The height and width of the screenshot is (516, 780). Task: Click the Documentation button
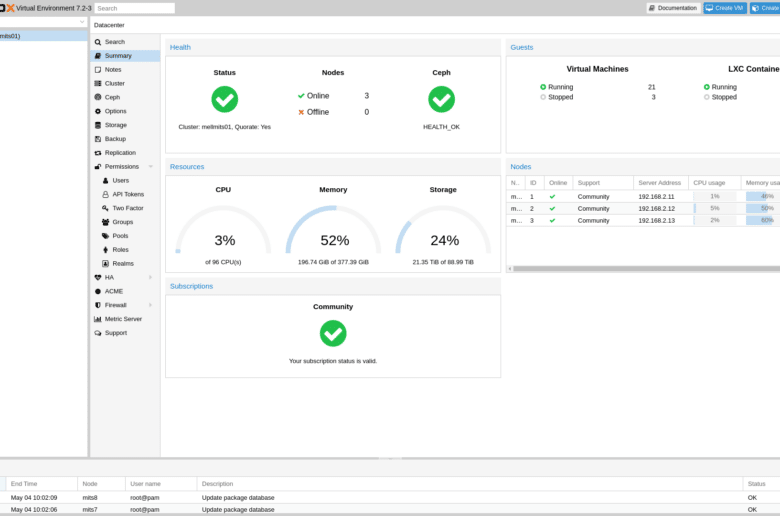tap(673, 8)
